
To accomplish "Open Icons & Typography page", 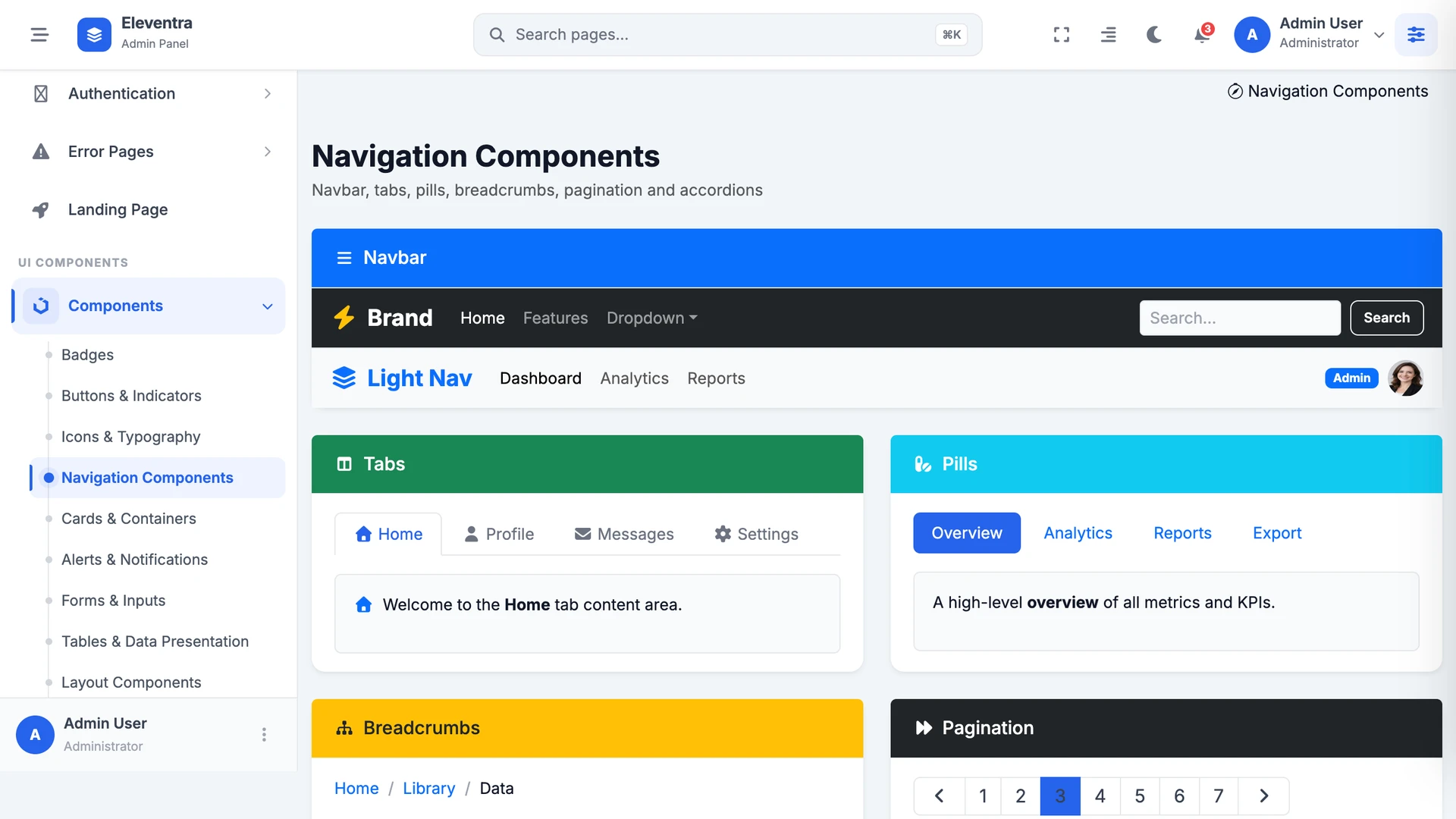I will click(x=130, y=437).
